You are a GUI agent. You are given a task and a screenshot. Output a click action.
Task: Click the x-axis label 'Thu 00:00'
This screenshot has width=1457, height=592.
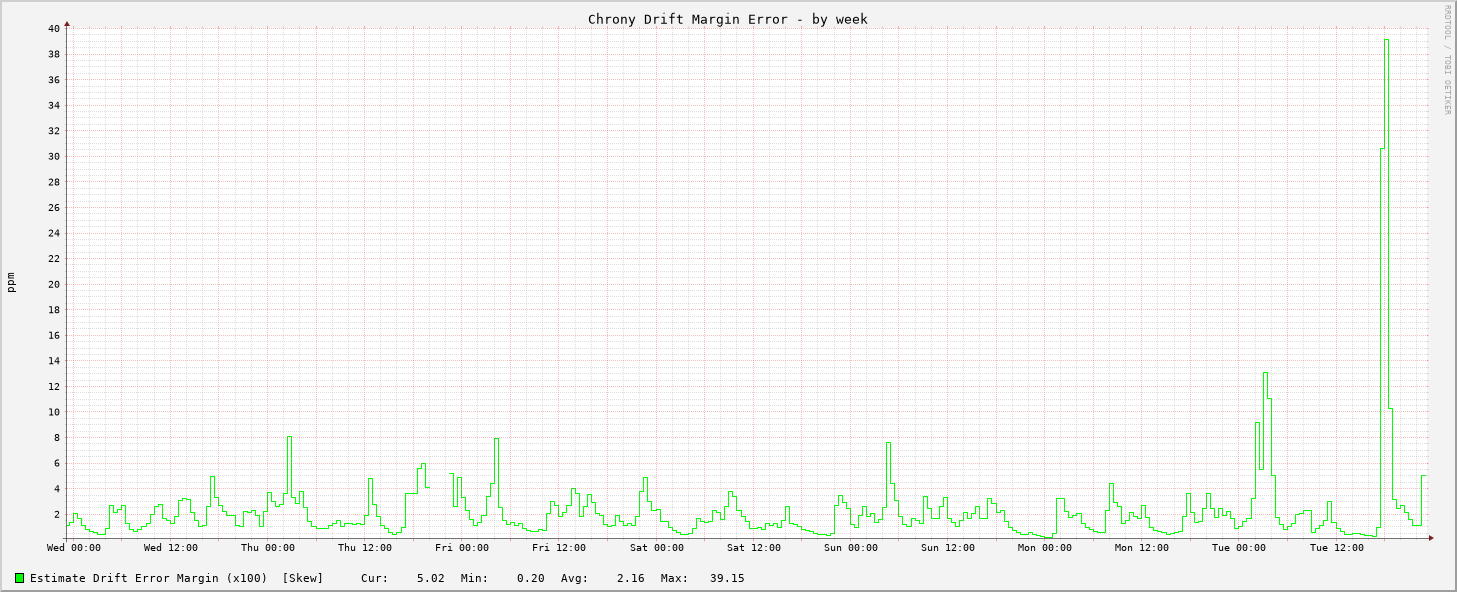pos(267,547)
